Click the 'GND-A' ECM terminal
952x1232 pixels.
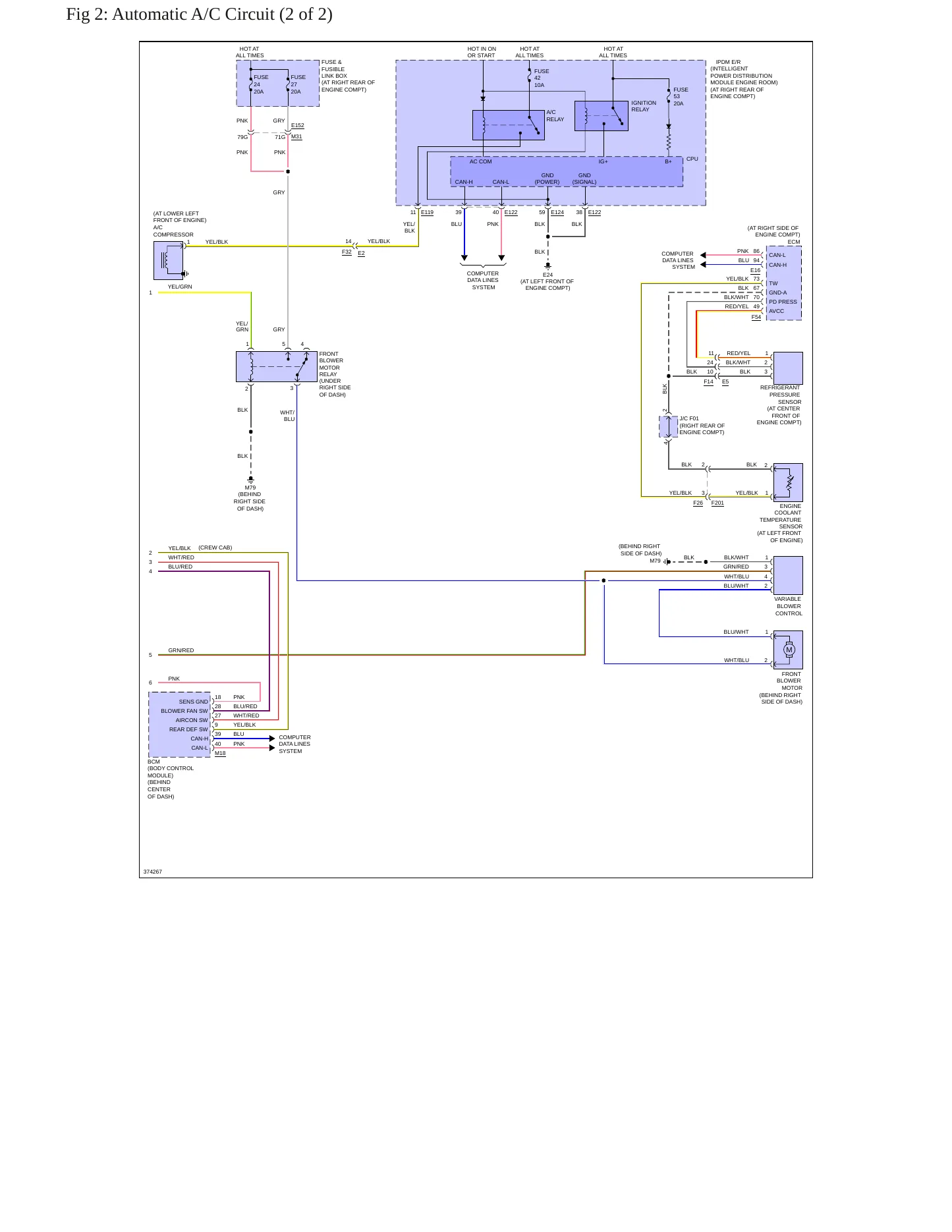click(777, 293)
